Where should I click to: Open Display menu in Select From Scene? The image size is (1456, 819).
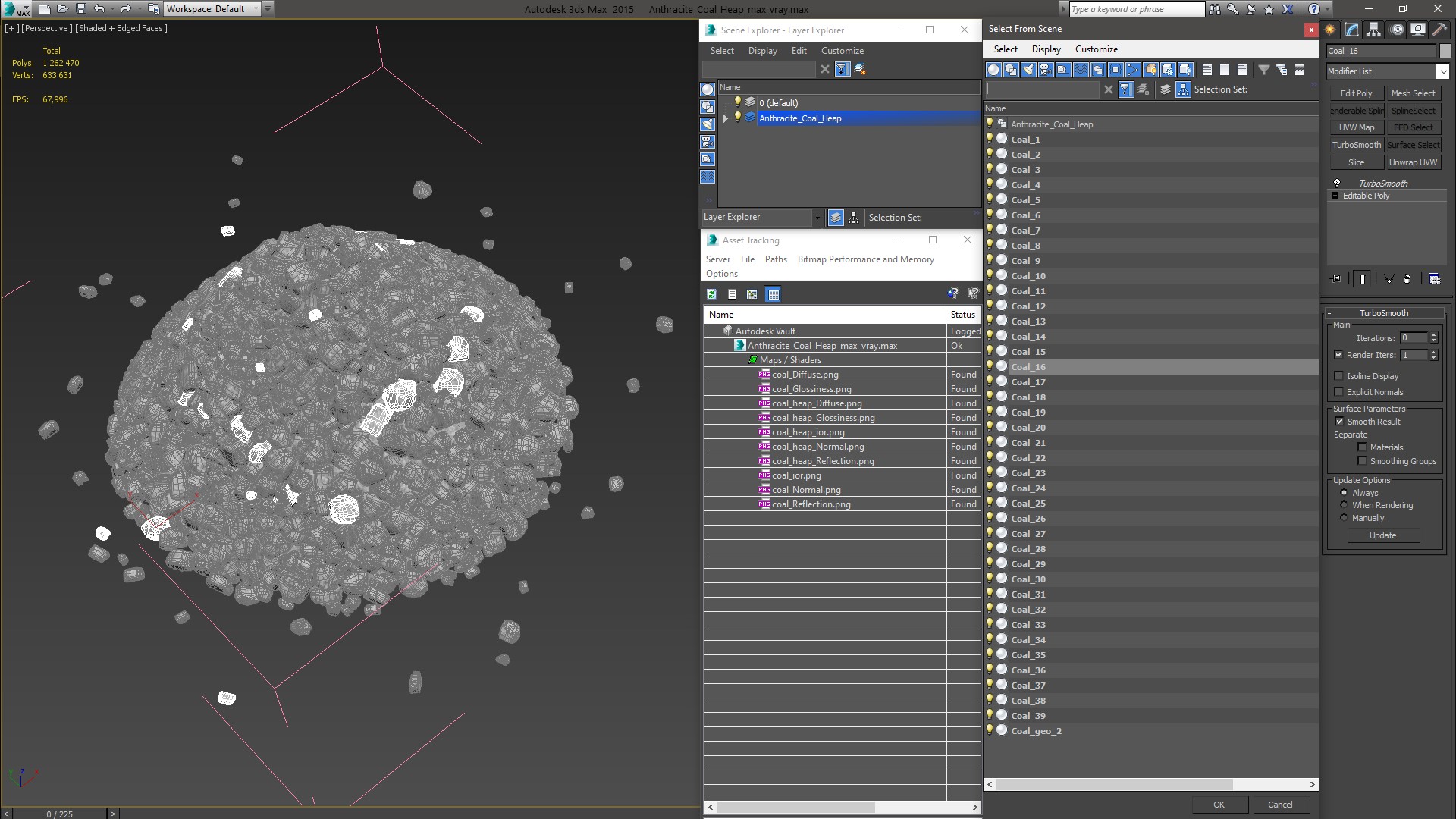pos(1046,49)
